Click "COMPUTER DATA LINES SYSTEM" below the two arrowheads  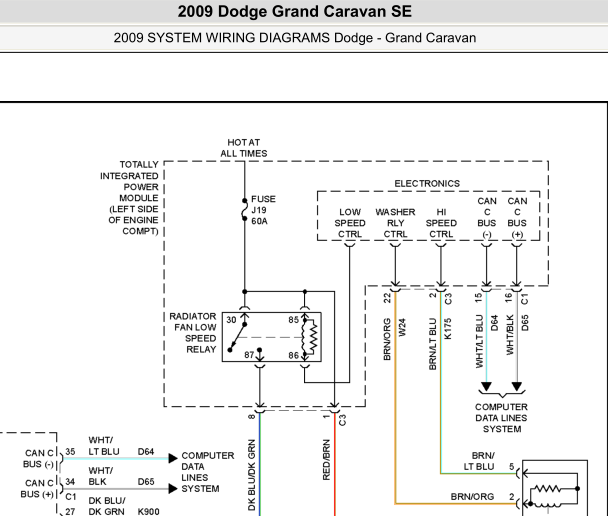pos(501,418)
